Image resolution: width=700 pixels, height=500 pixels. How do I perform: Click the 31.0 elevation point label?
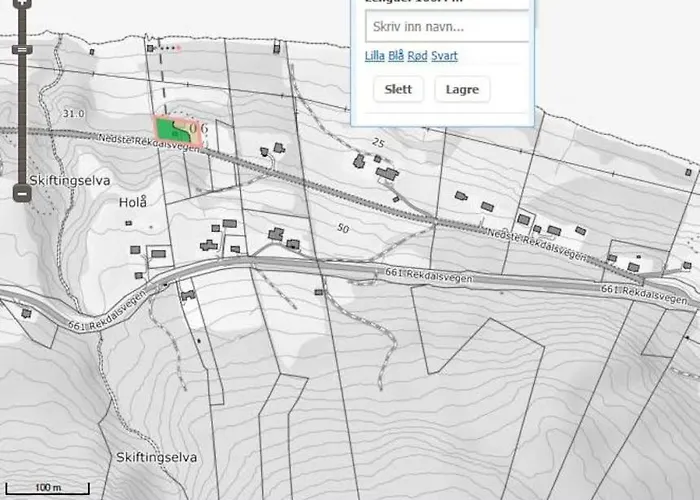71,113
